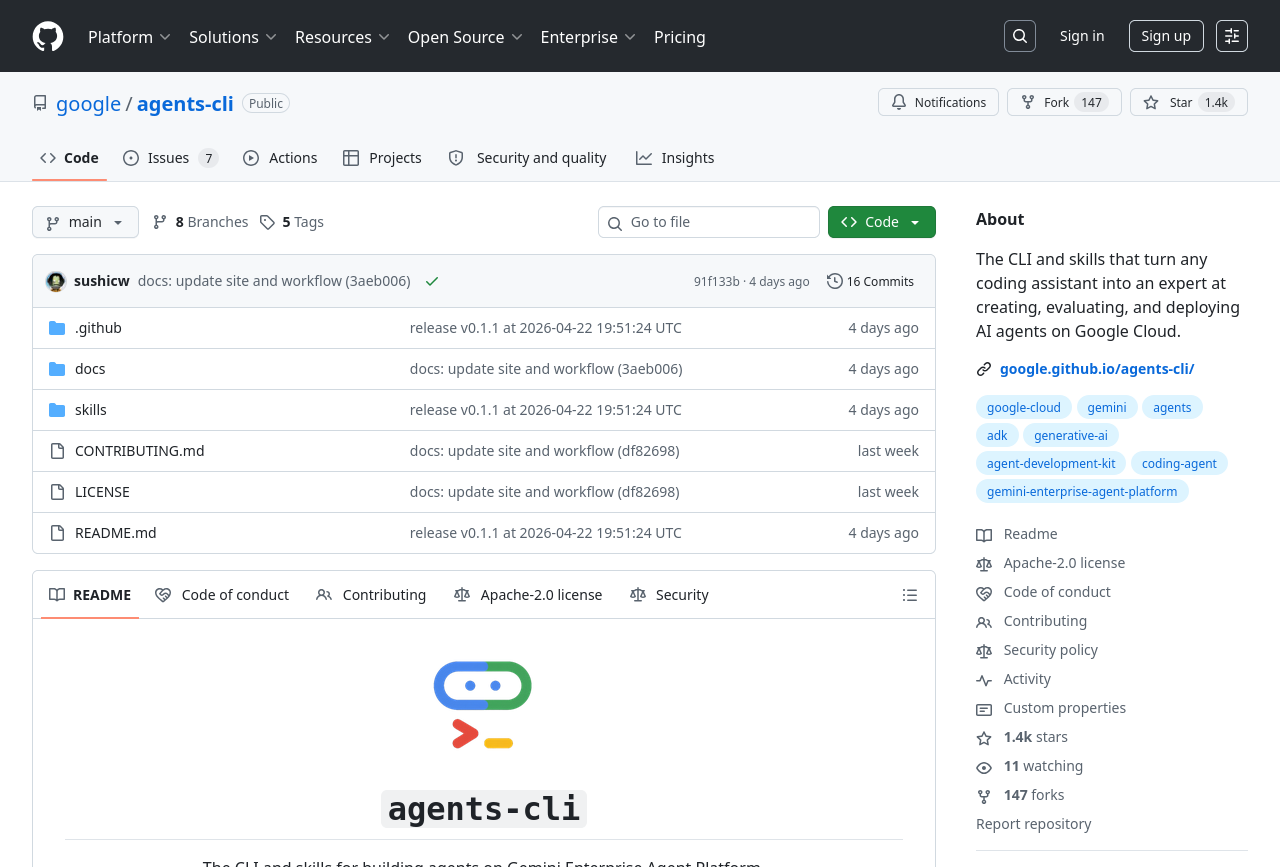Click the Go to file search field
This screenshot has height=867, width=1280.
(709, 222)
